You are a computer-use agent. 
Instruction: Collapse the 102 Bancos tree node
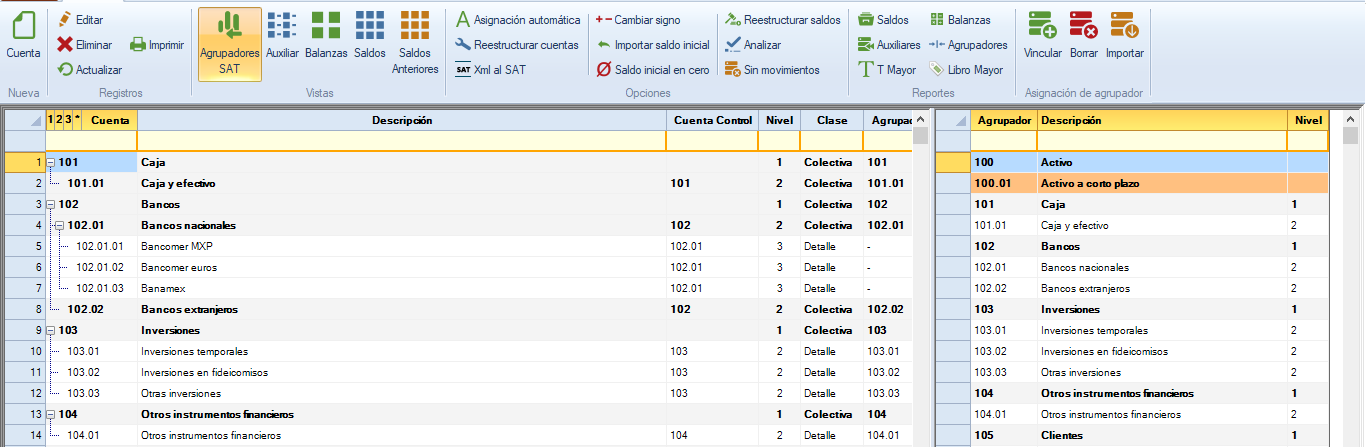pos(51,204)
